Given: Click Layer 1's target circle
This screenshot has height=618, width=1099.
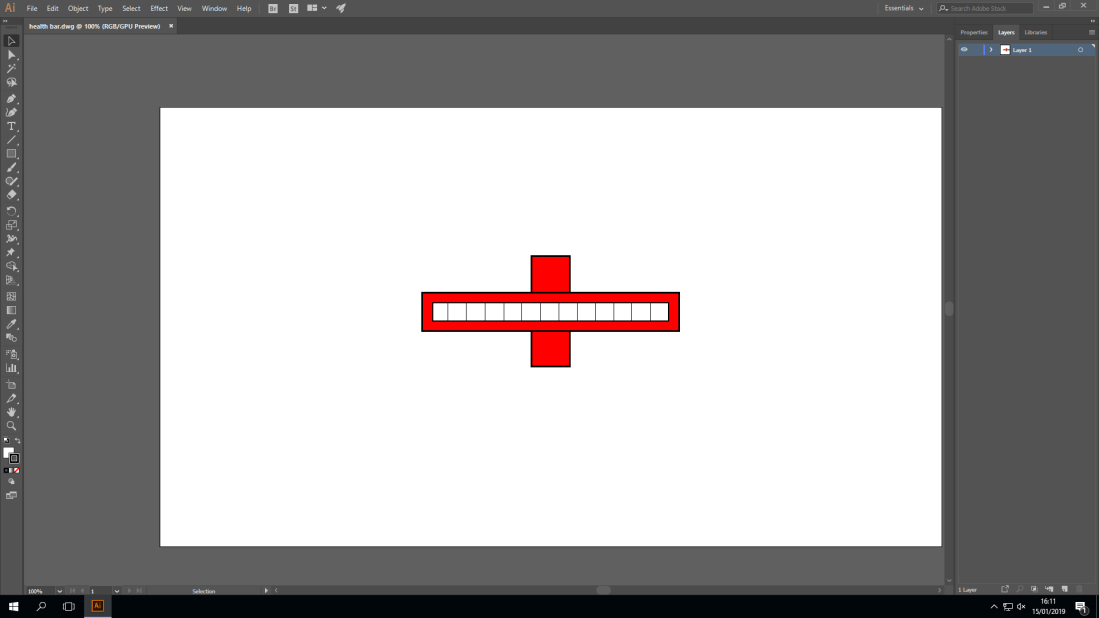Looking at the screenshot, I should click(x=1080, y=49).
